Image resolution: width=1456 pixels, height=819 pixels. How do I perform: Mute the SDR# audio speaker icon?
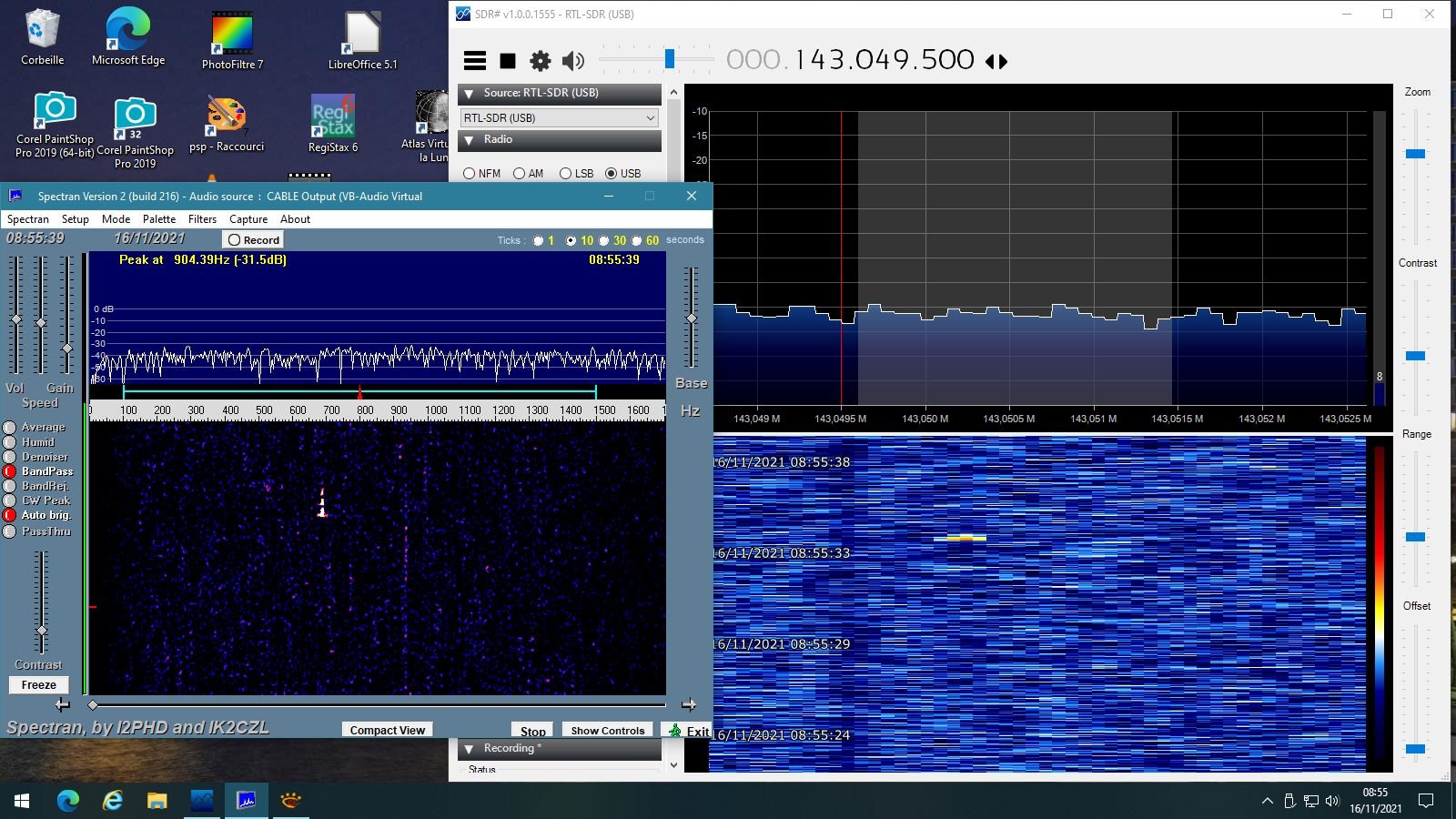coord(572,61)
